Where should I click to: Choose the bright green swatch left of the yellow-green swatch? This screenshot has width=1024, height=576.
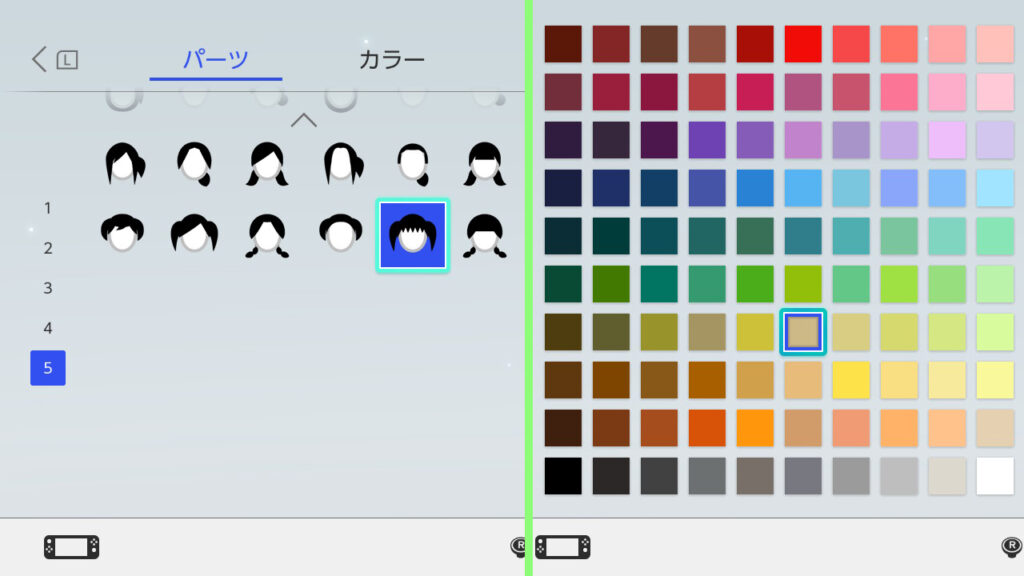coord(755,284)
